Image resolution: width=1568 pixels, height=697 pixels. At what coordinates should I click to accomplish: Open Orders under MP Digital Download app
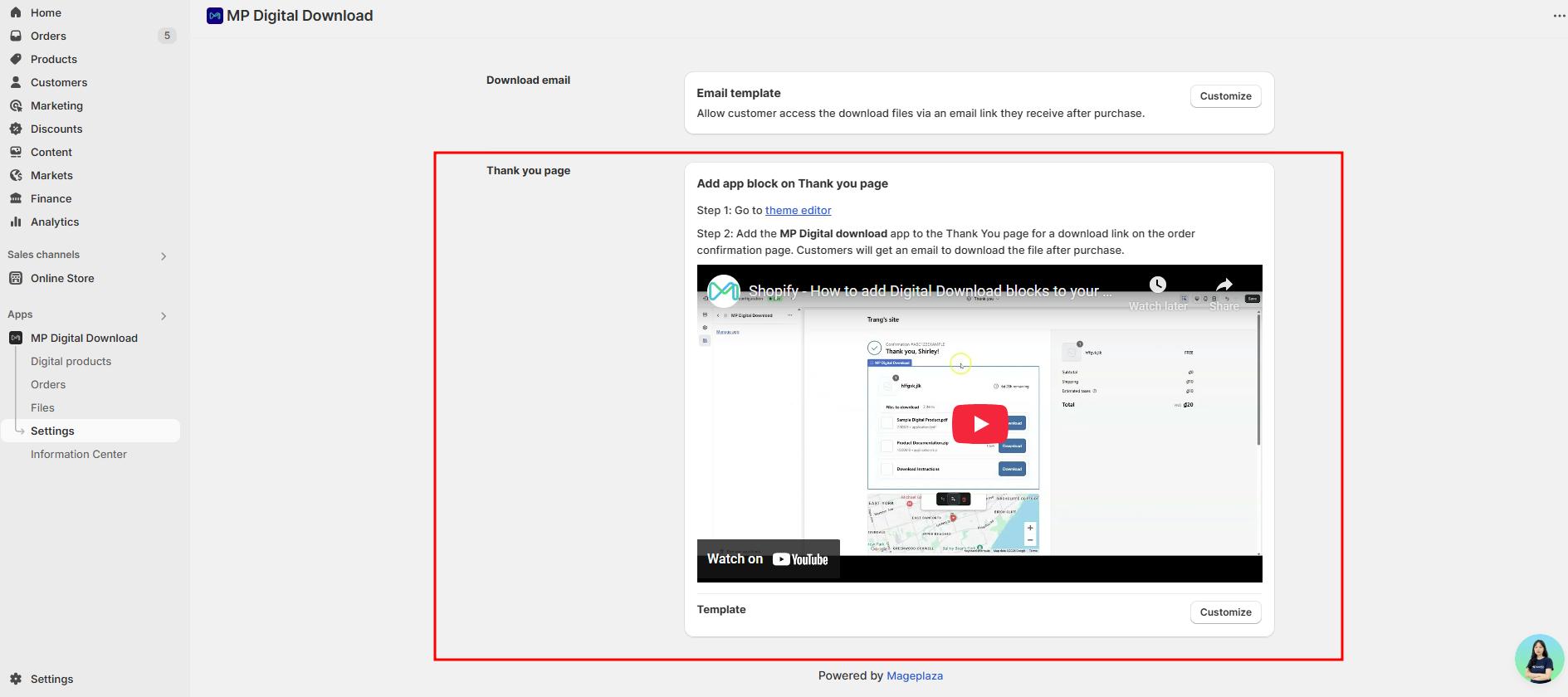click(48, 384)
